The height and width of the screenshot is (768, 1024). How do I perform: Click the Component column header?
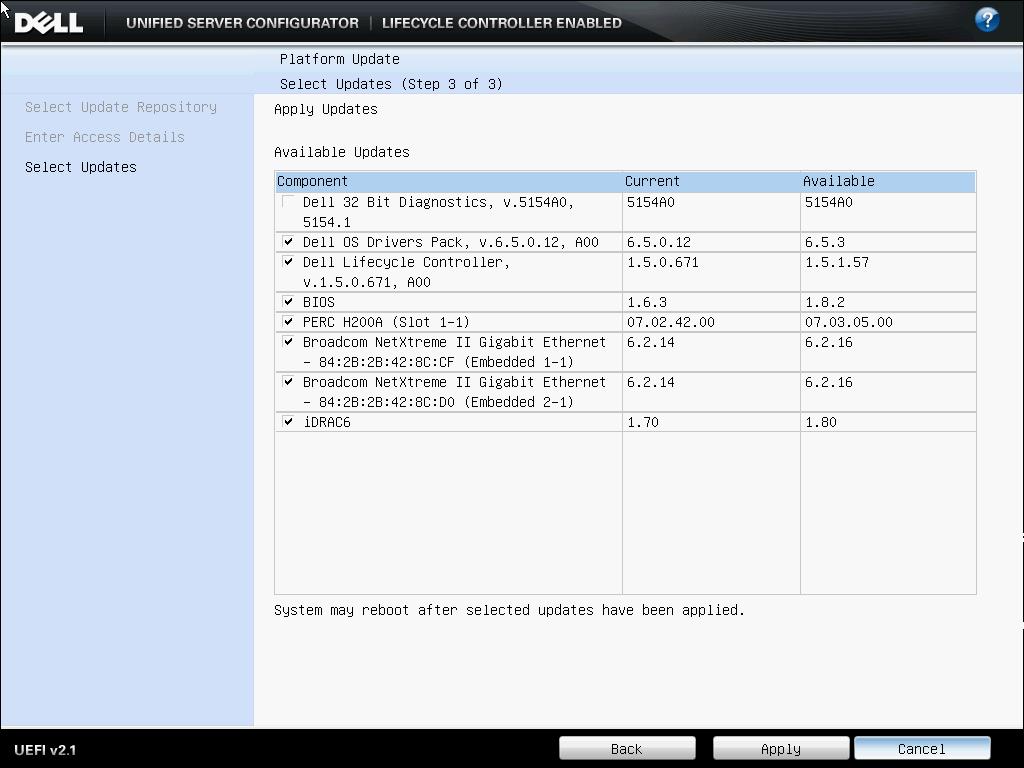coord(448,182)
